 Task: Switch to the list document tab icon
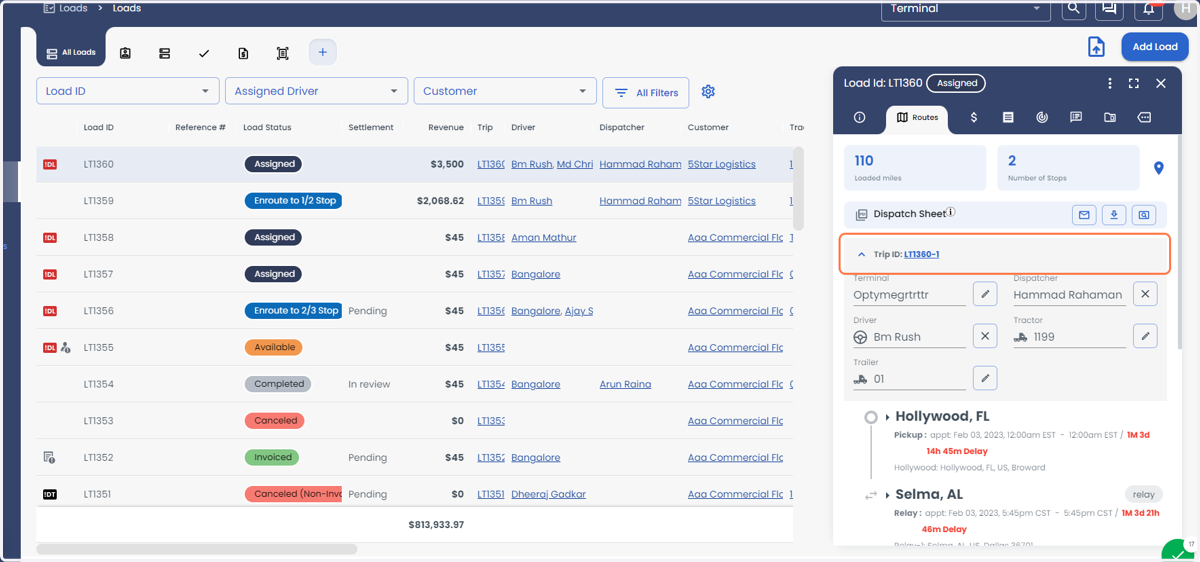[1008, 117]
